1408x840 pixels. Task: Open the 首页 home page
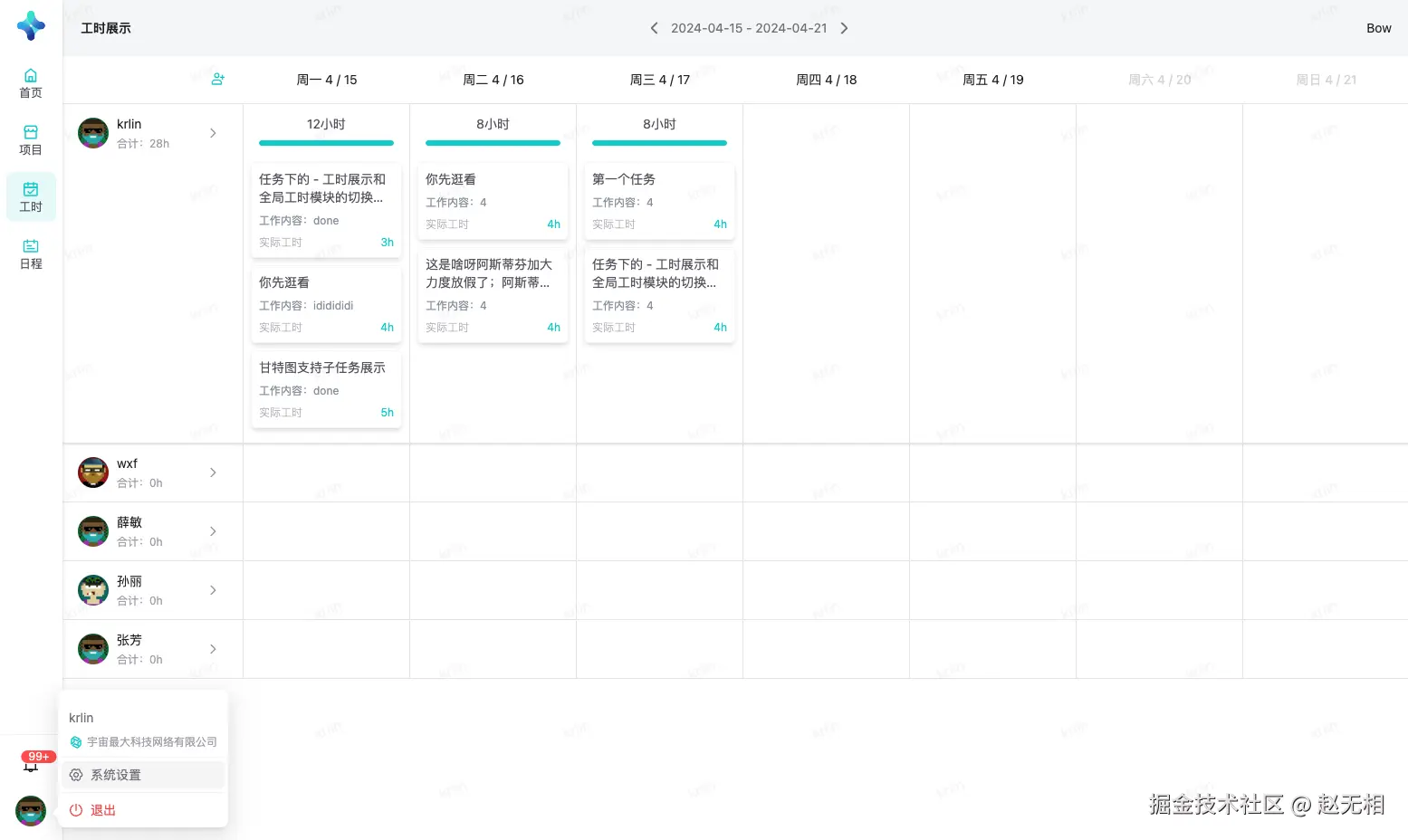click(x=31, y=83)
